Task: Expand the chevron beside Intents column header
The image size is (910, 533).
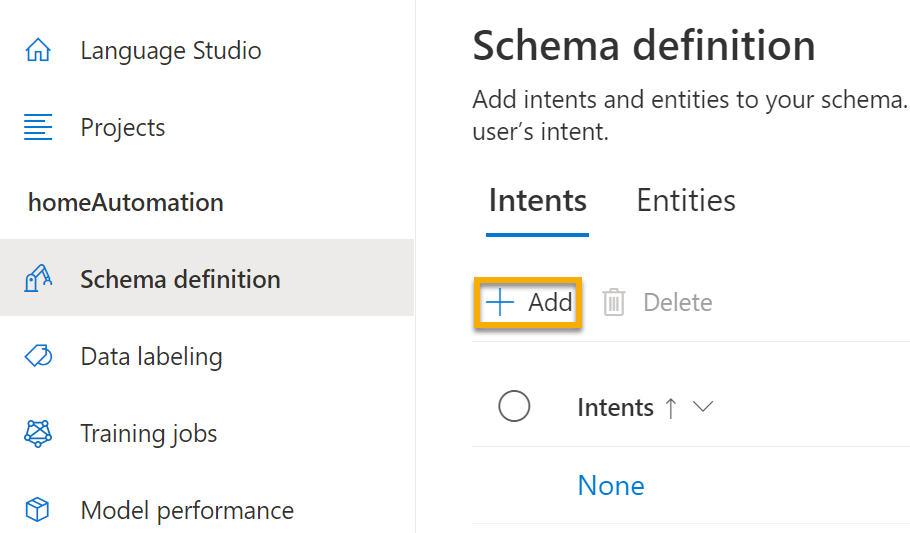Action: coord(703,407)
